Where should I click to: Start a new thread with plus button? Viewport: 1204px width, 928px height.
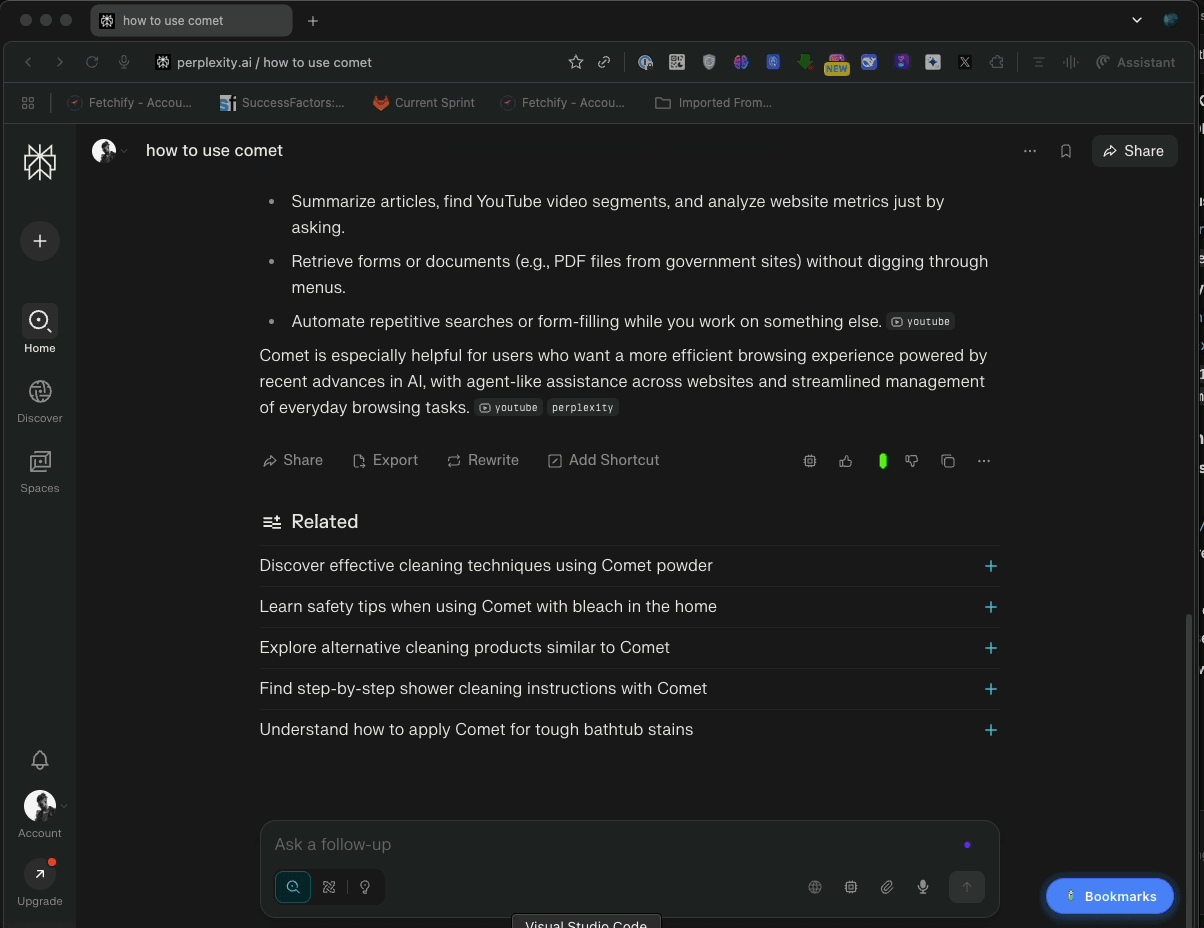(40, 241)
